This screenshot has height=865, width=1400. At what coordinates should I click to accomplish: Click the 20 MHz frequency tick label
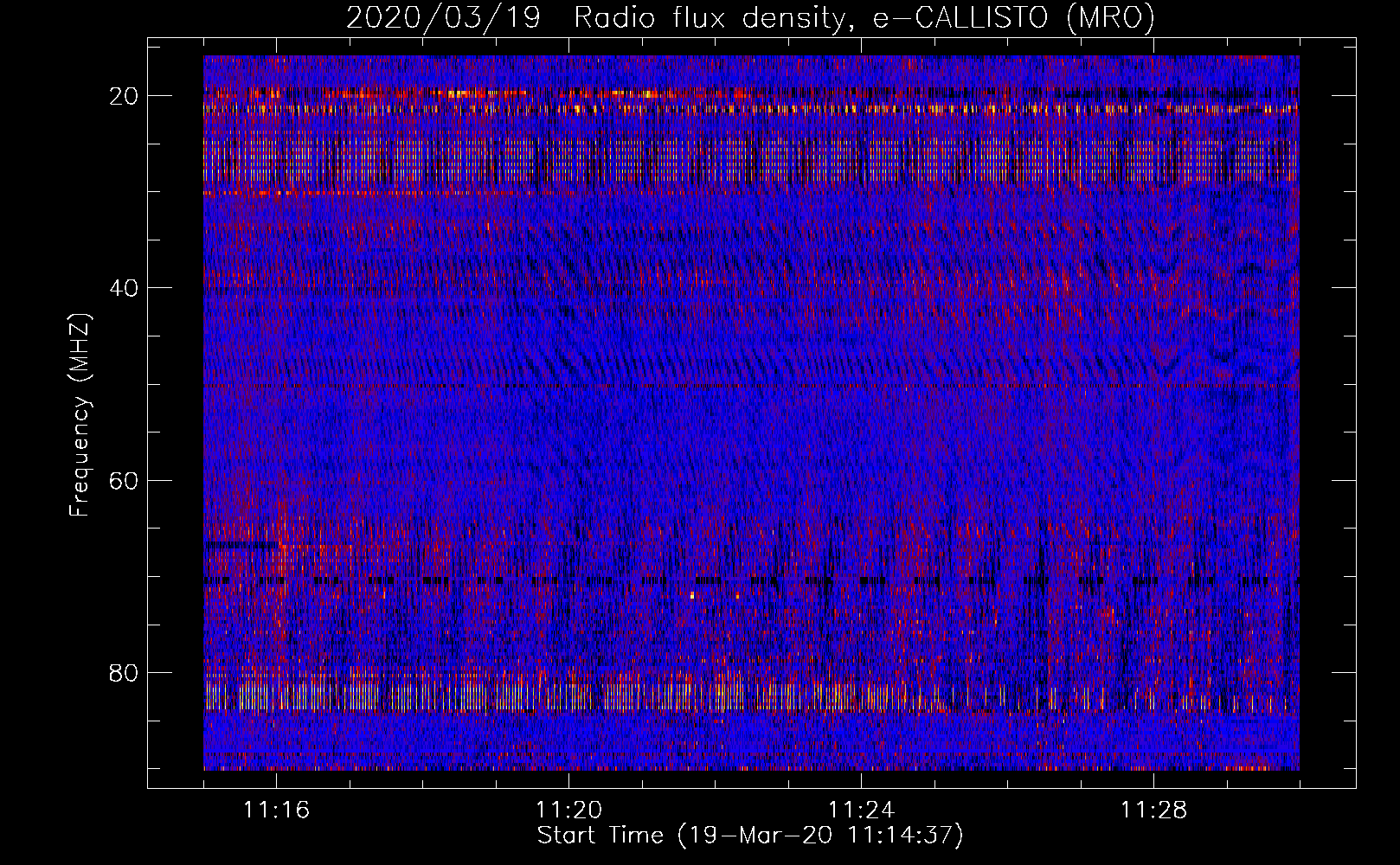[x=125, y=96]
